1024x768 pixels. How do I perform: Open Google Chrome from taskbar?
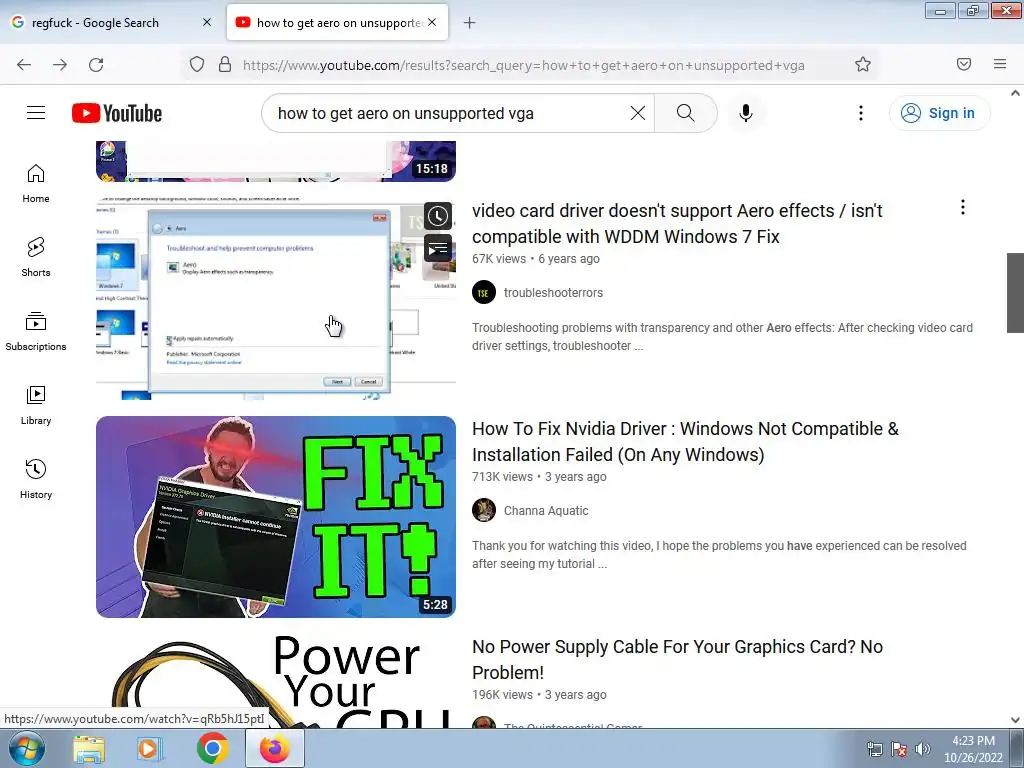(213, 749)
